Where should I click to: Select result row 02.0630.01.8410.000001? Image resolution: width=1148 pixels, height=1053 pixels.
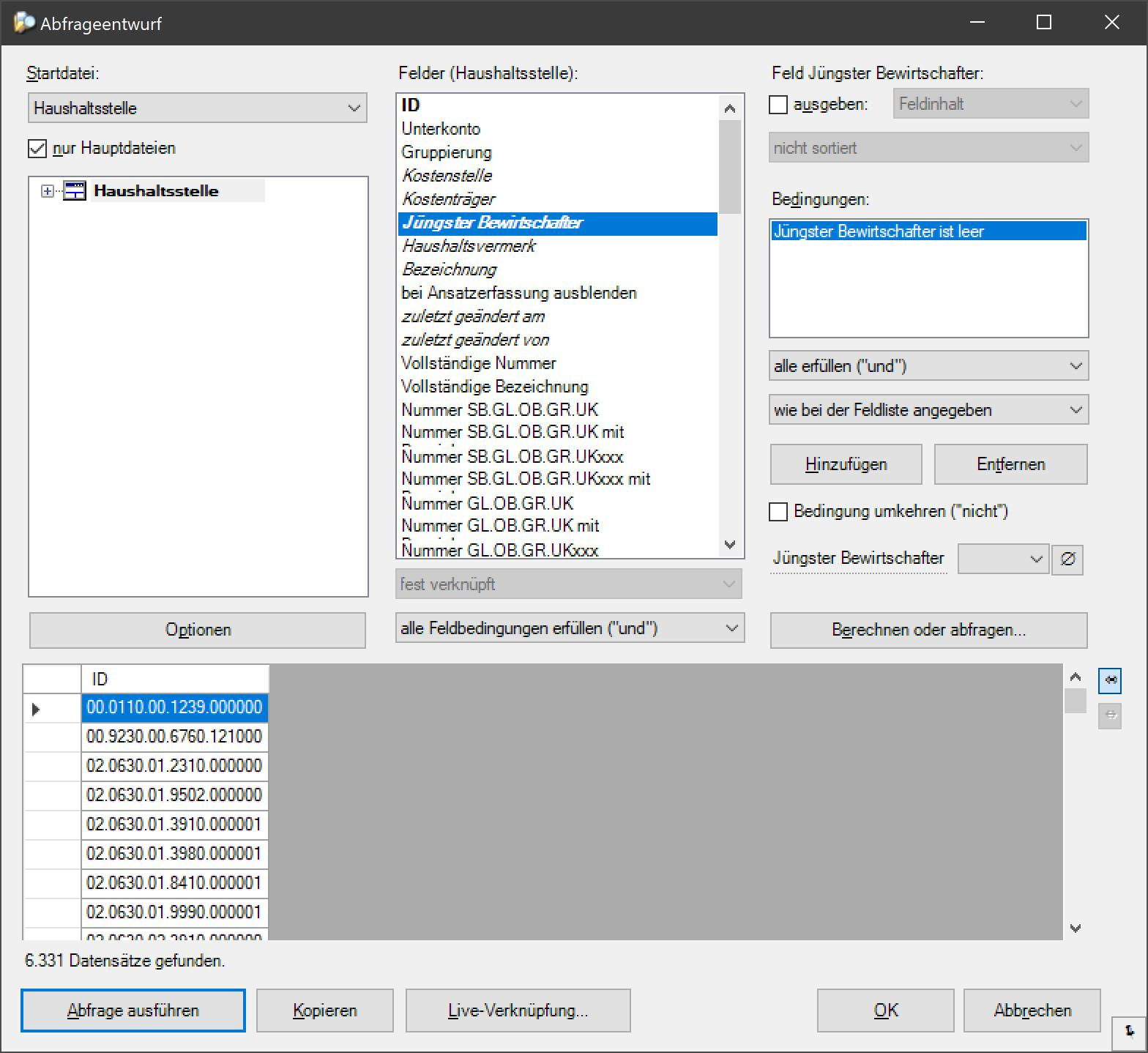175,883
